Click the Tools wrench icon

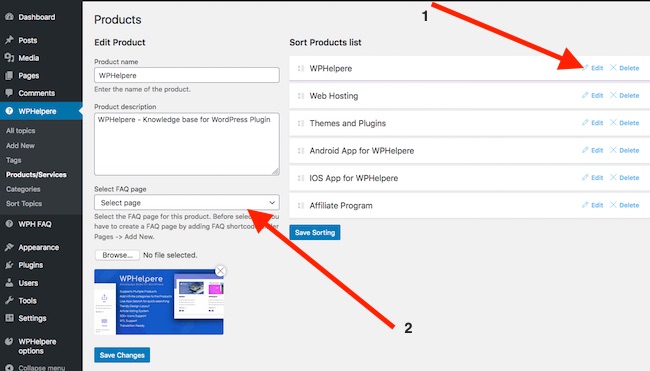coord(9,301)
